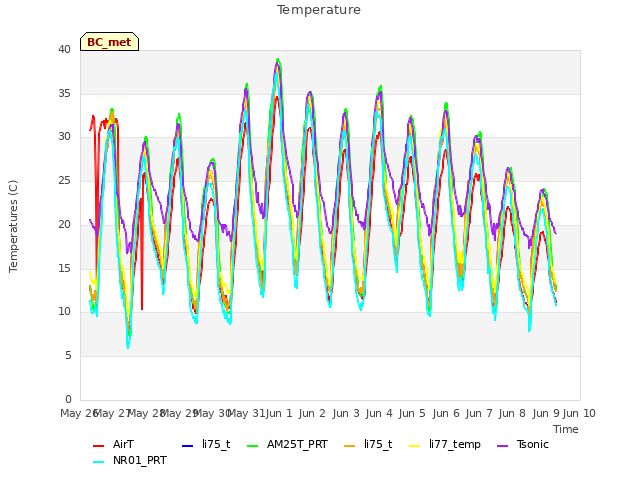Click the Jun 8 x-axis label
The width and height of the screenshot is (640, 480).
point(512,413)
